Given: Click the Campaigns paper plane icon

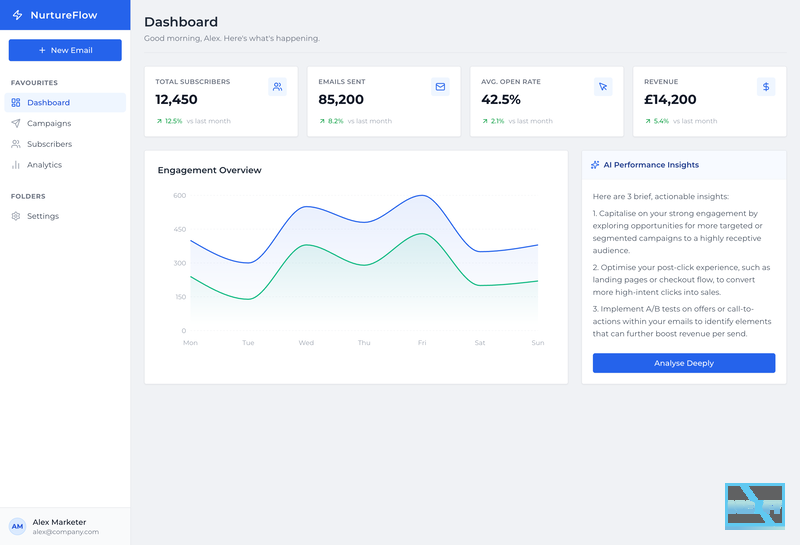Looking at the screenshot, I should (x=16, y=123).
